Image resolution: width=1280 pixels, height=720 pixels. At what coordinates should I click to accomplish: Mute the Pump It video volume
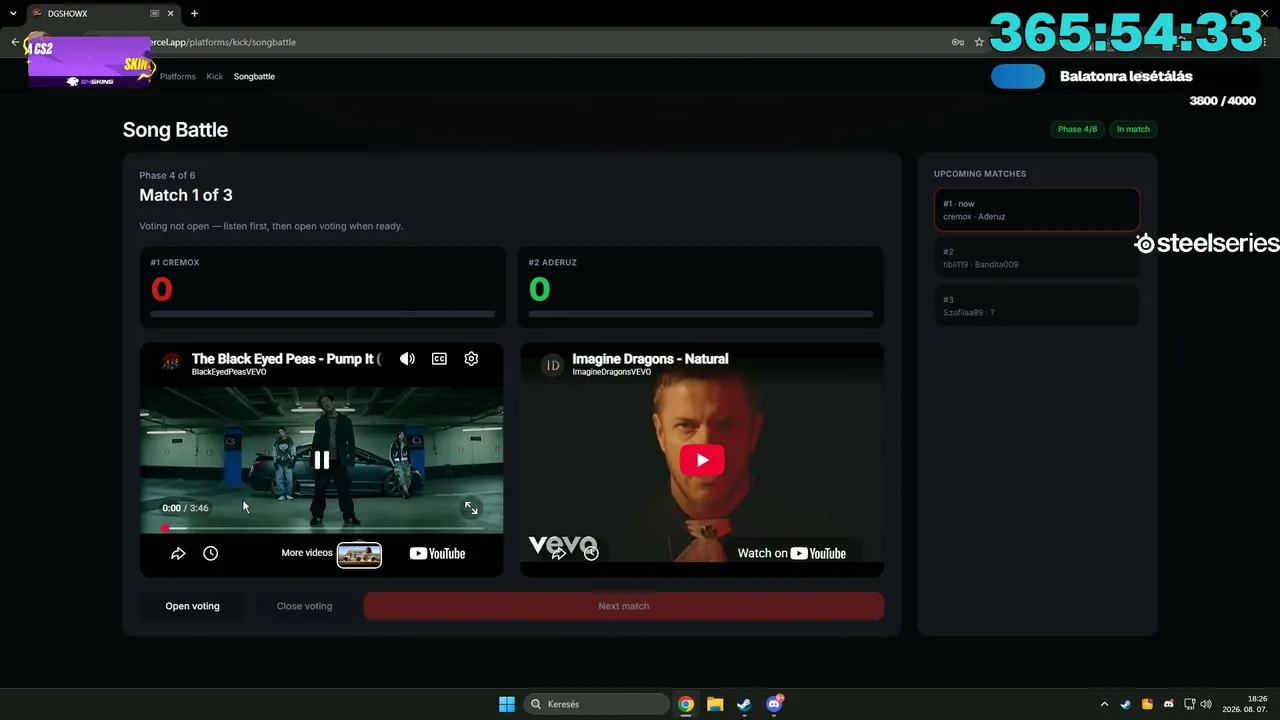[x=407, y=359]
